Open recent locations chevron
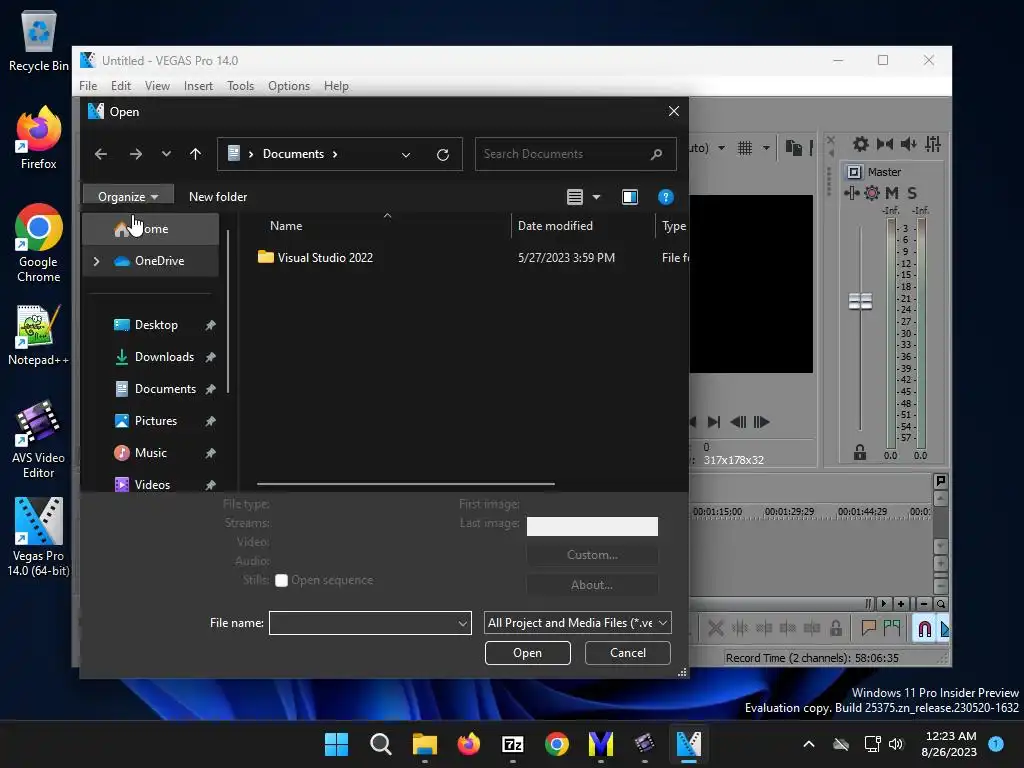1024x768 pixels. [x=166, y=154]
